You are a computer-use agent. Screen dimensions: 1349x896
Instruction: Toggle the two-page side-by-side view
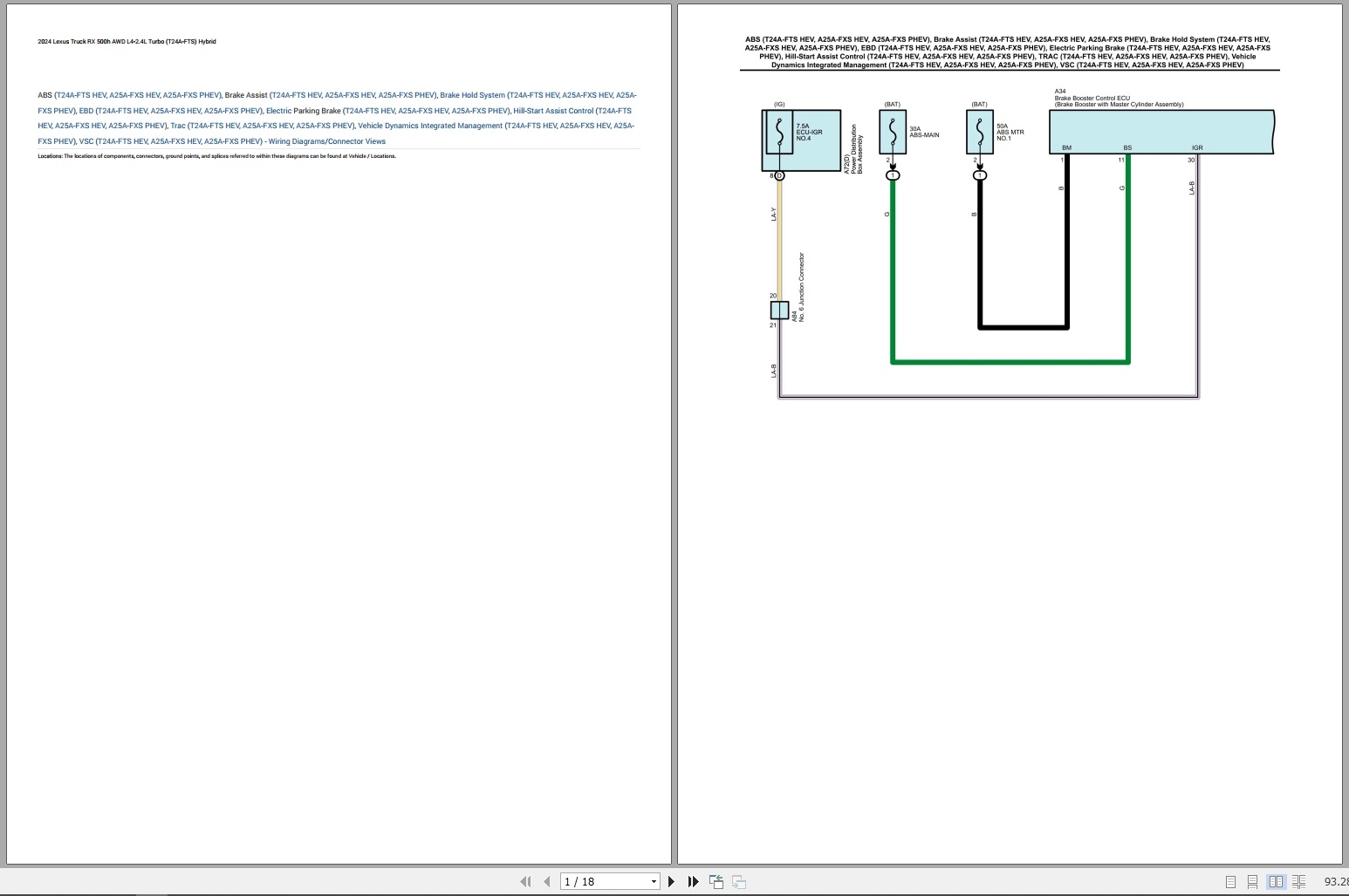tap(1276, 882)
